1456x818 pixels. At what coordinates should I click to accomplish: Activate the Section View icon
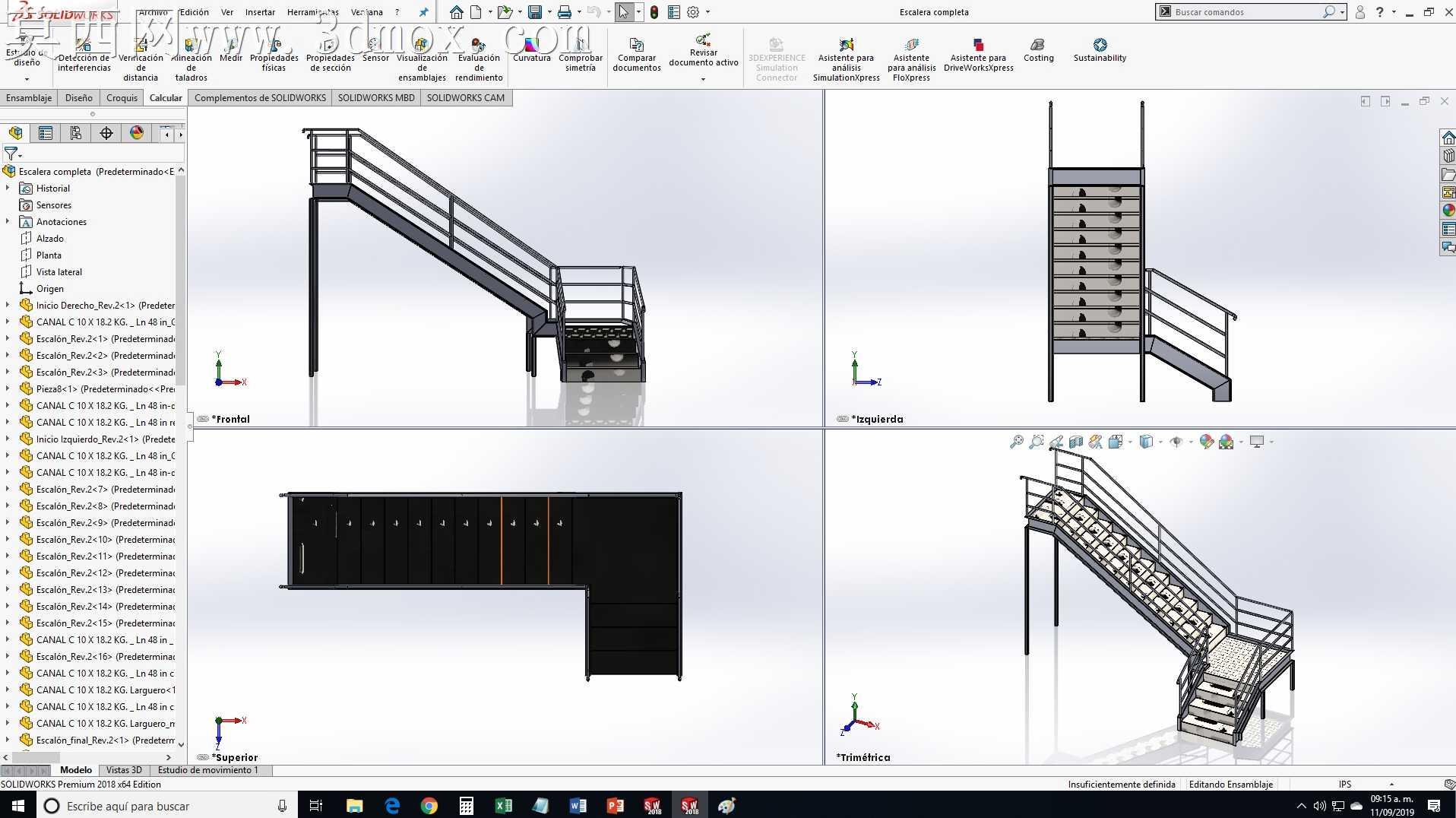(x=1076, y=442)
